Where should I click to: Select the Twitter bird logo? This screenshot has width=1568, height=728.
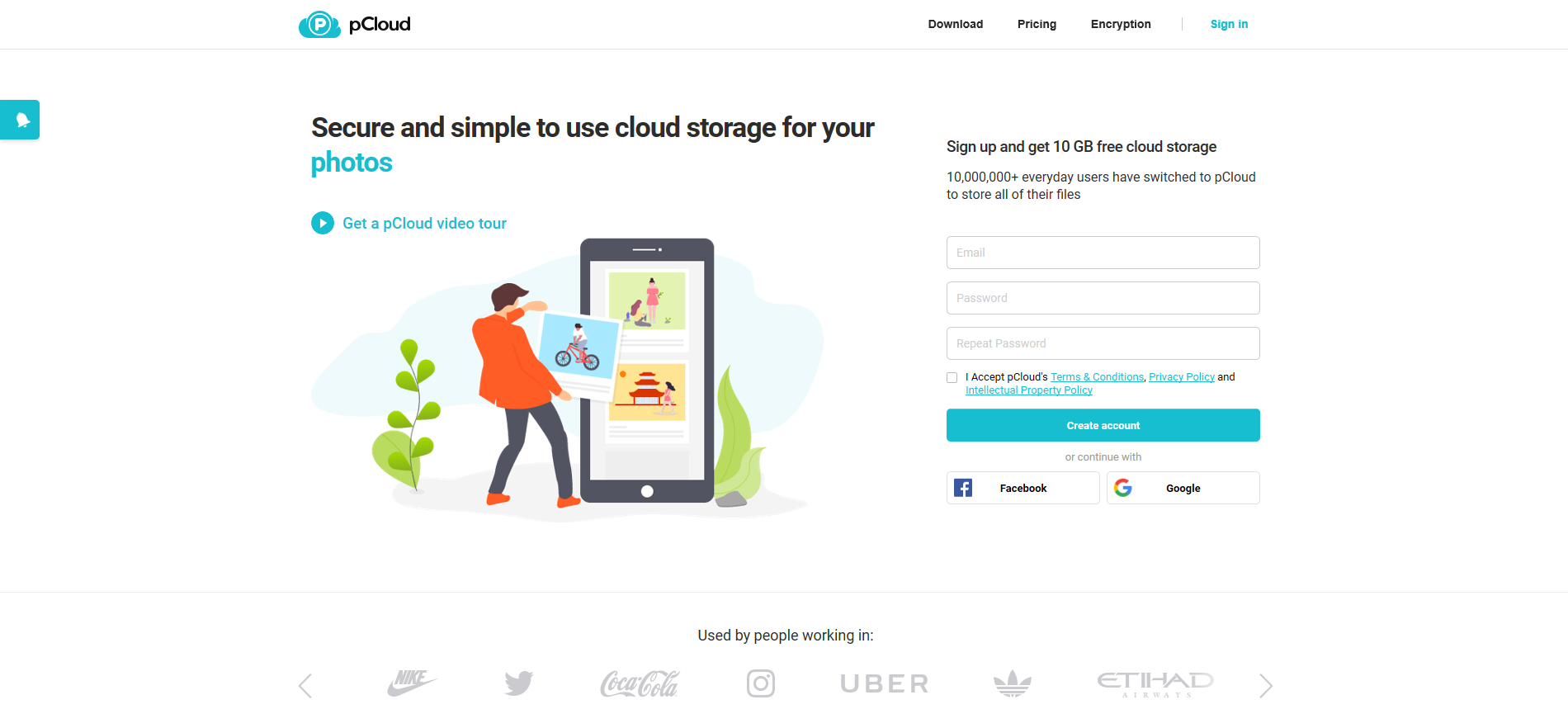519,683
